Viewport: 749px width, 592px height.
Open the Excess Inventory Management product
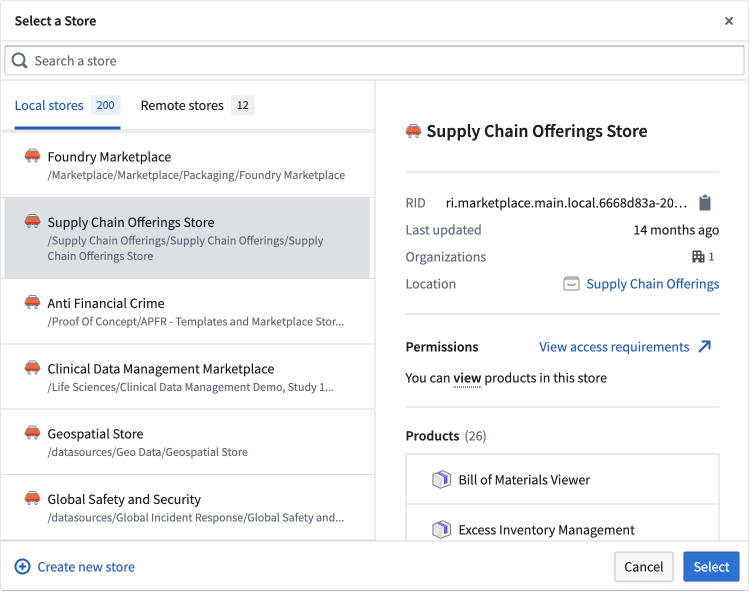coord(562,523)
